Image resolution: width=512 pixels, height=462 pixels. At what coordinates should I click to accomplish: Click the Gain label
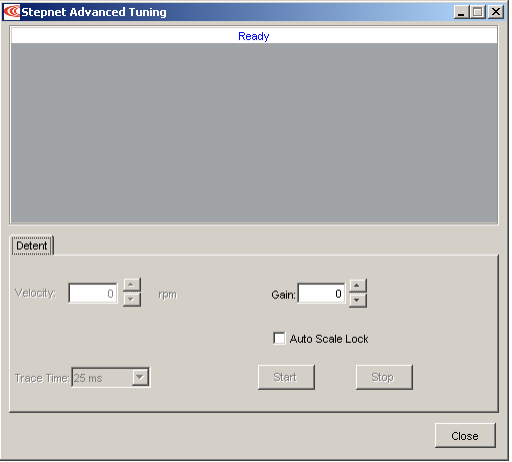pyautogui.click(x=283, y=295)
